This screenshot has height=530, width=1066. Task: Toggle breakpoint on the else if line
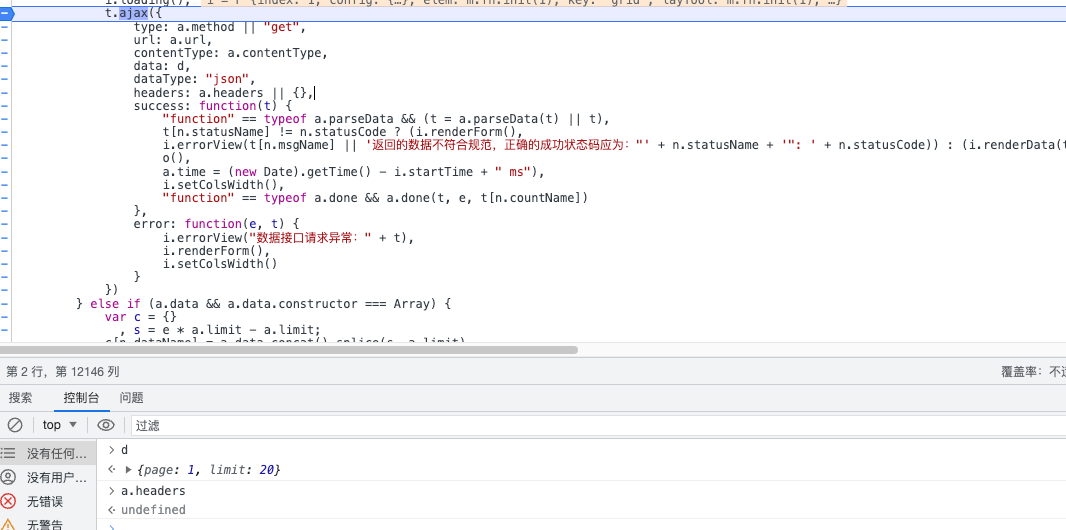5,303
